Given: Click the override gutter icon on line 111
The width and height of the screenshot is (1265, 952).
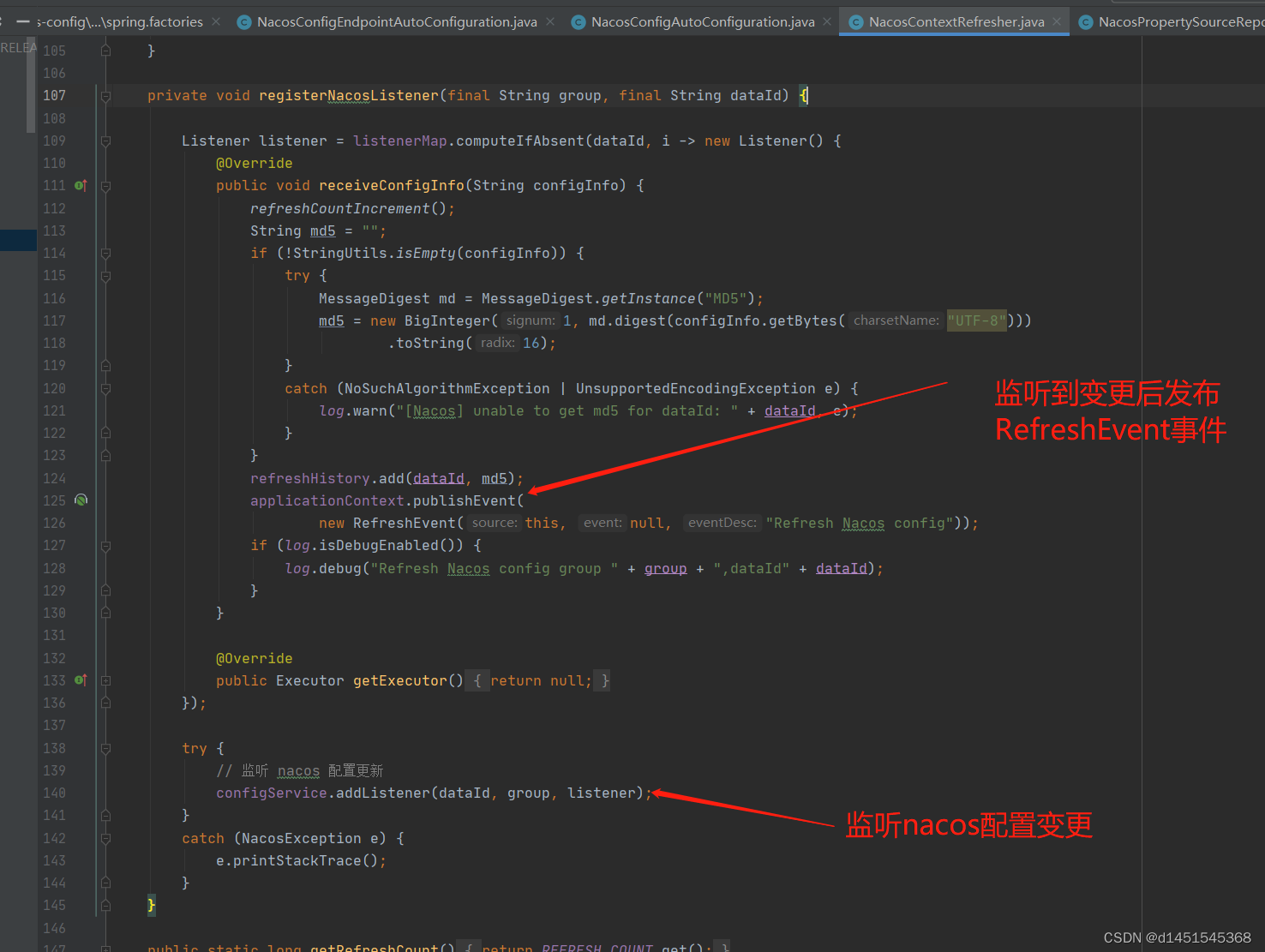Looking at the screenshot, I should pyautogui.click(x=81, y=185).
